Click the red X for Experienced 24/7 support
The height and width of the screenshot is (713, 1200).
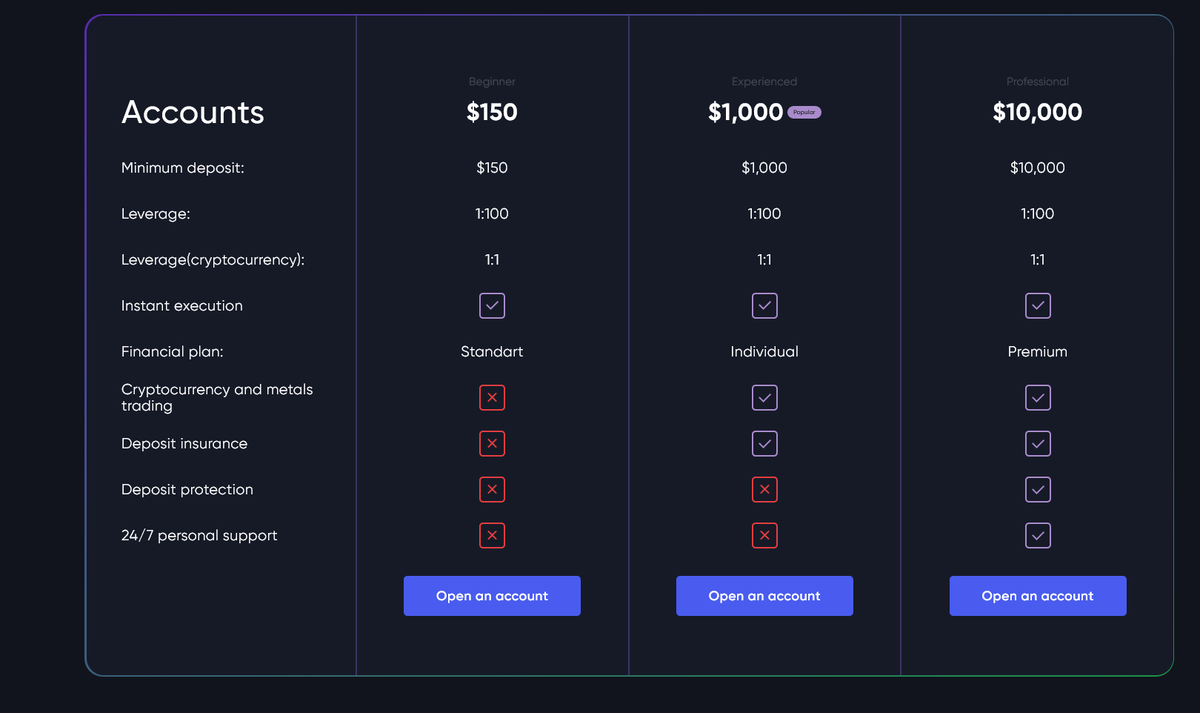click(765, 535)
